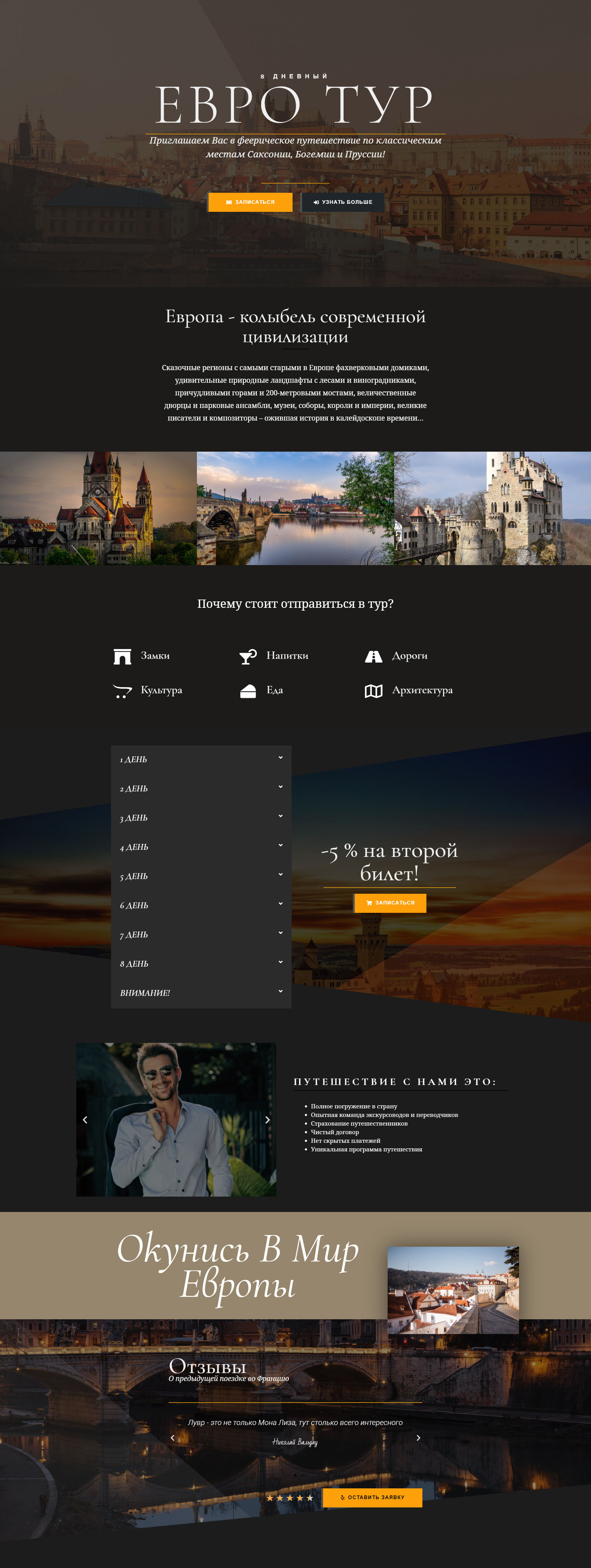The height and width of the screenshot is (1568, 591).
Task: Click the Напитки feature label
Action: point(287,655)
